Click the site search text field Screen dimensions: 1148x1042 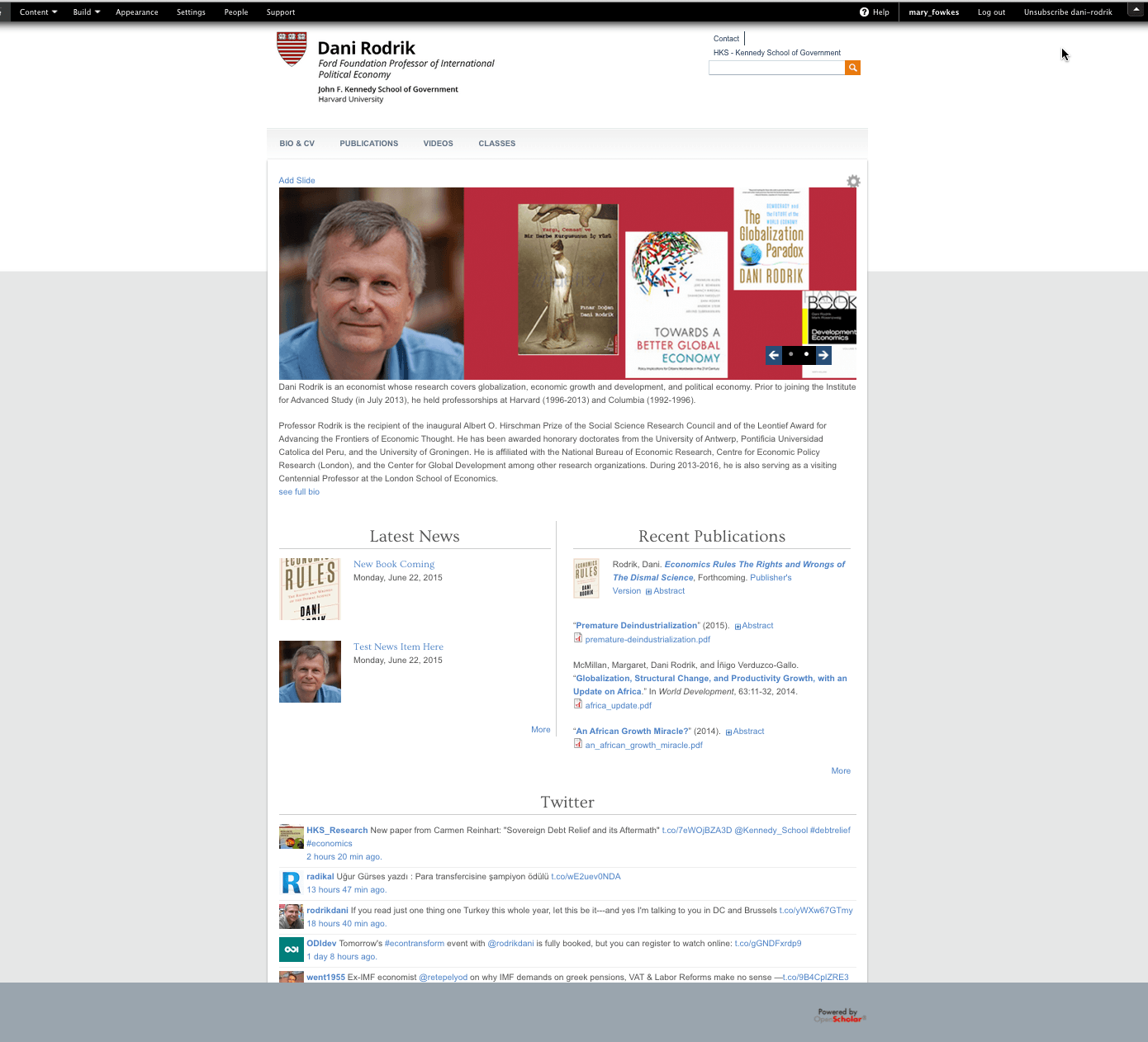point(777,68)
